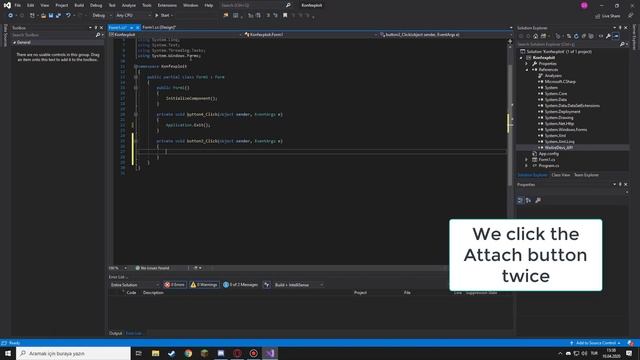The width and height of the screenshot is (640, 360).
Task: Open the File menu
Action: (x=18, y=5)
